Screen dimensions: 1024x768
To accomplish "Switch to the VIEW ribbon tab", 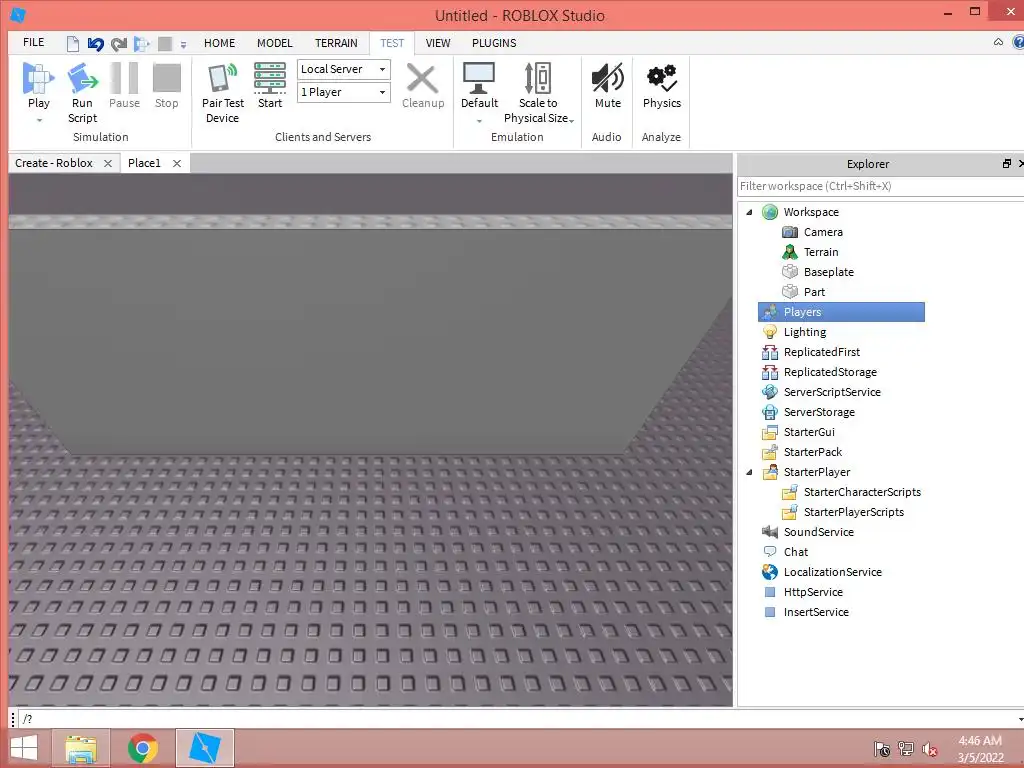I will [438, 43].
